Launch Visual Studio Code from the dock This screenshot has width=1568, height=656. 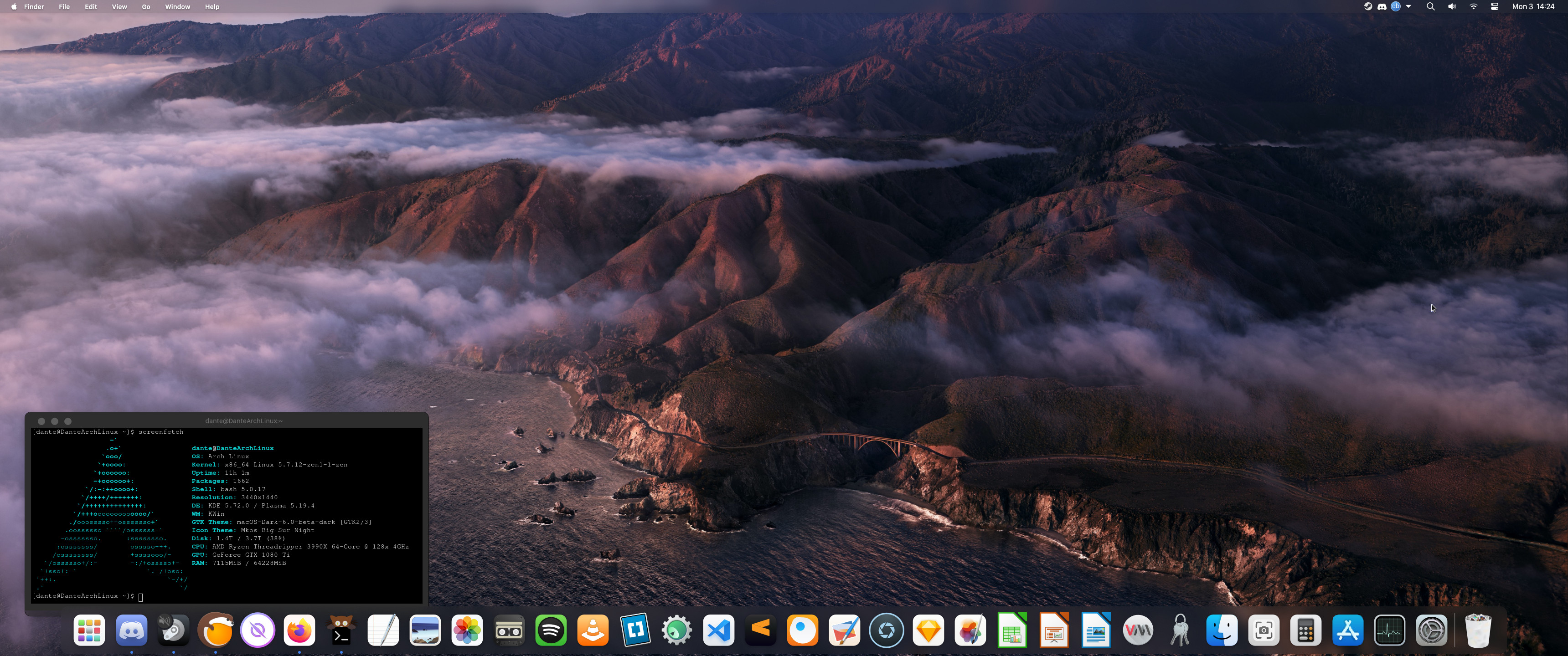[x=719, y=630]
